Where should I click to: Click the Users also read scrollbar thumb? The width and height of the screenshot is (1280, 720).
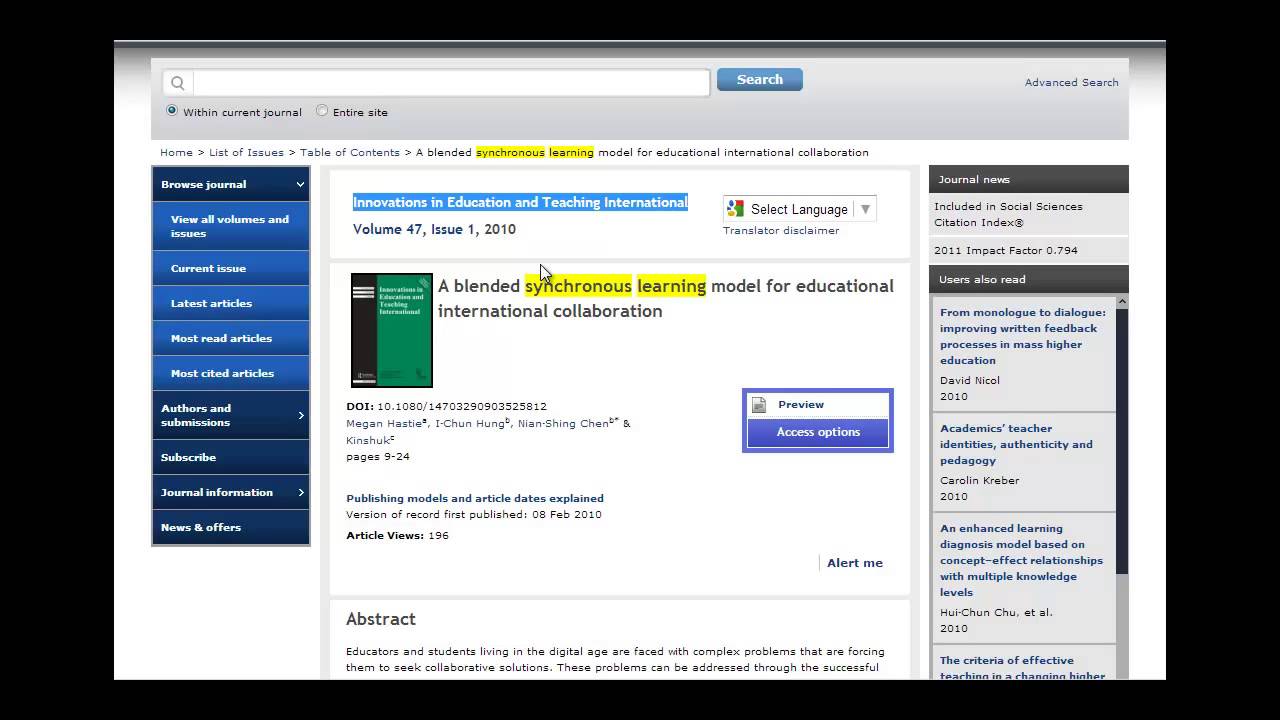(x=1122, y=442)
